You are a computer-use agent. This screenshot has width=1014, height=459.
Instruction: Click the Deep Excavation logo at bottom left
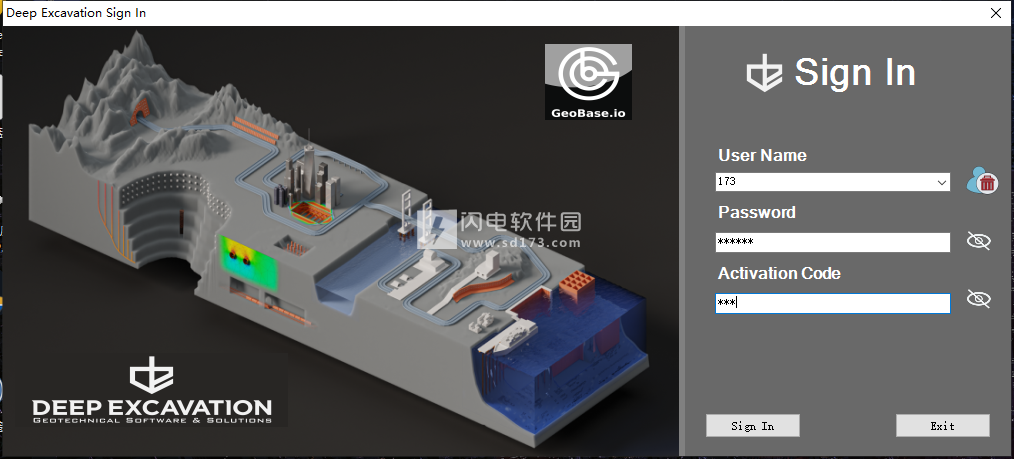(x=151, y=393)
